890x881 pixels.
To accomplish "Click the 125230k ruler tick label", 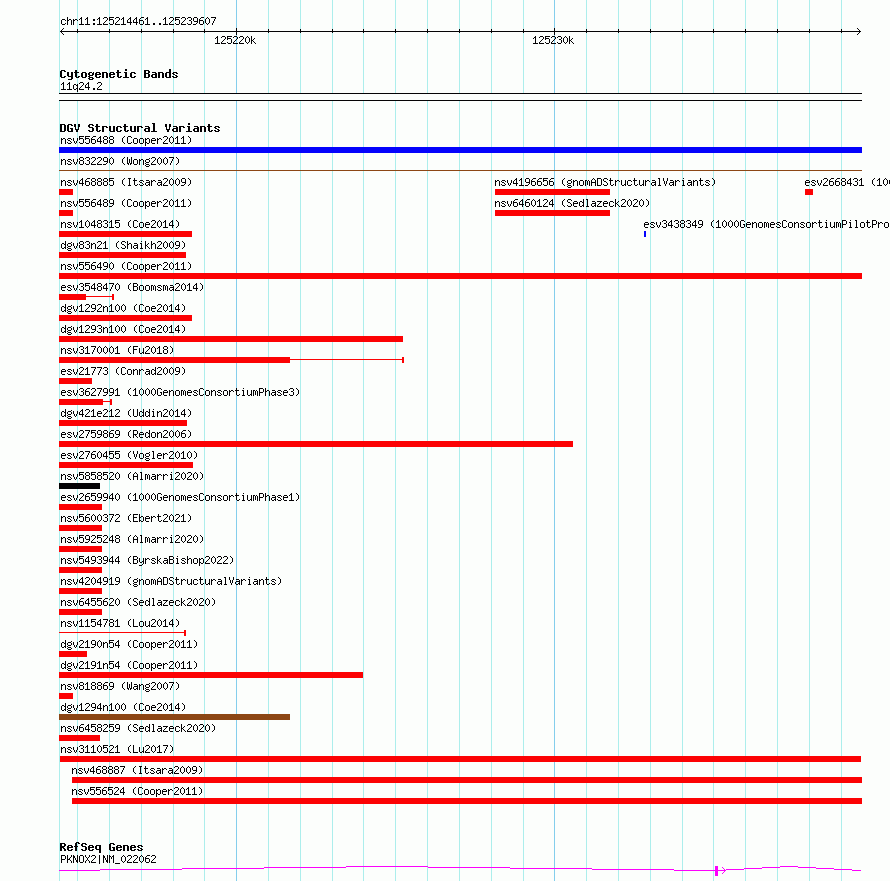I will [553, 40].
